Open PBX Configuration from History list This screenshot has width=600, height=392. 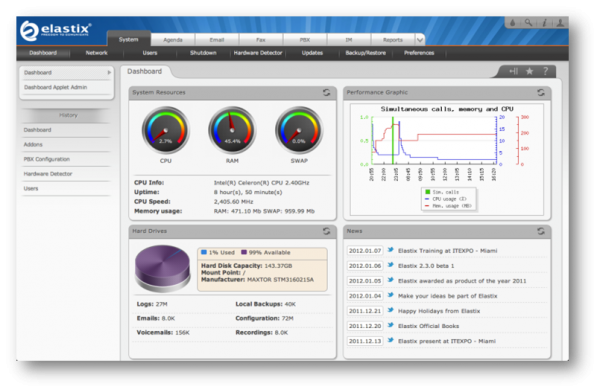tap(47, 159)
